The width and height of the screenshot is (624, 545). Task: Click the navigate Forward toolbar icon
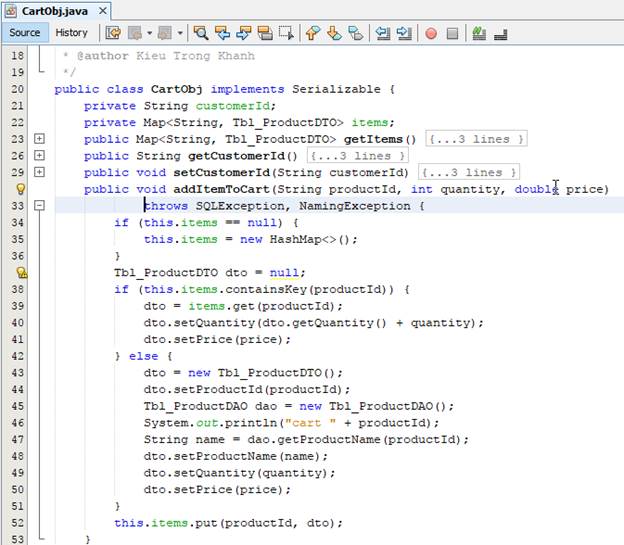pyautogui.click(x=165, y=33)
